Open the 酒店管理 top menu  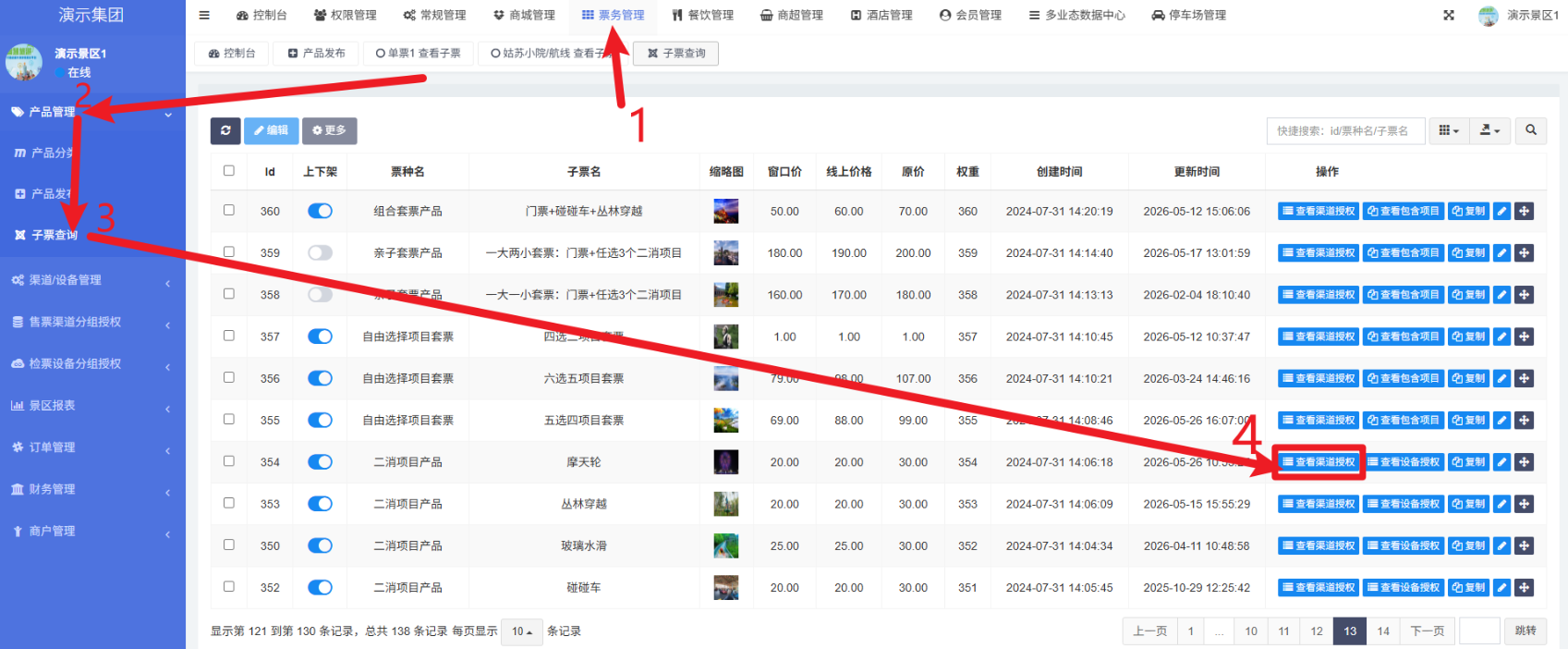(x=881, y=15)
